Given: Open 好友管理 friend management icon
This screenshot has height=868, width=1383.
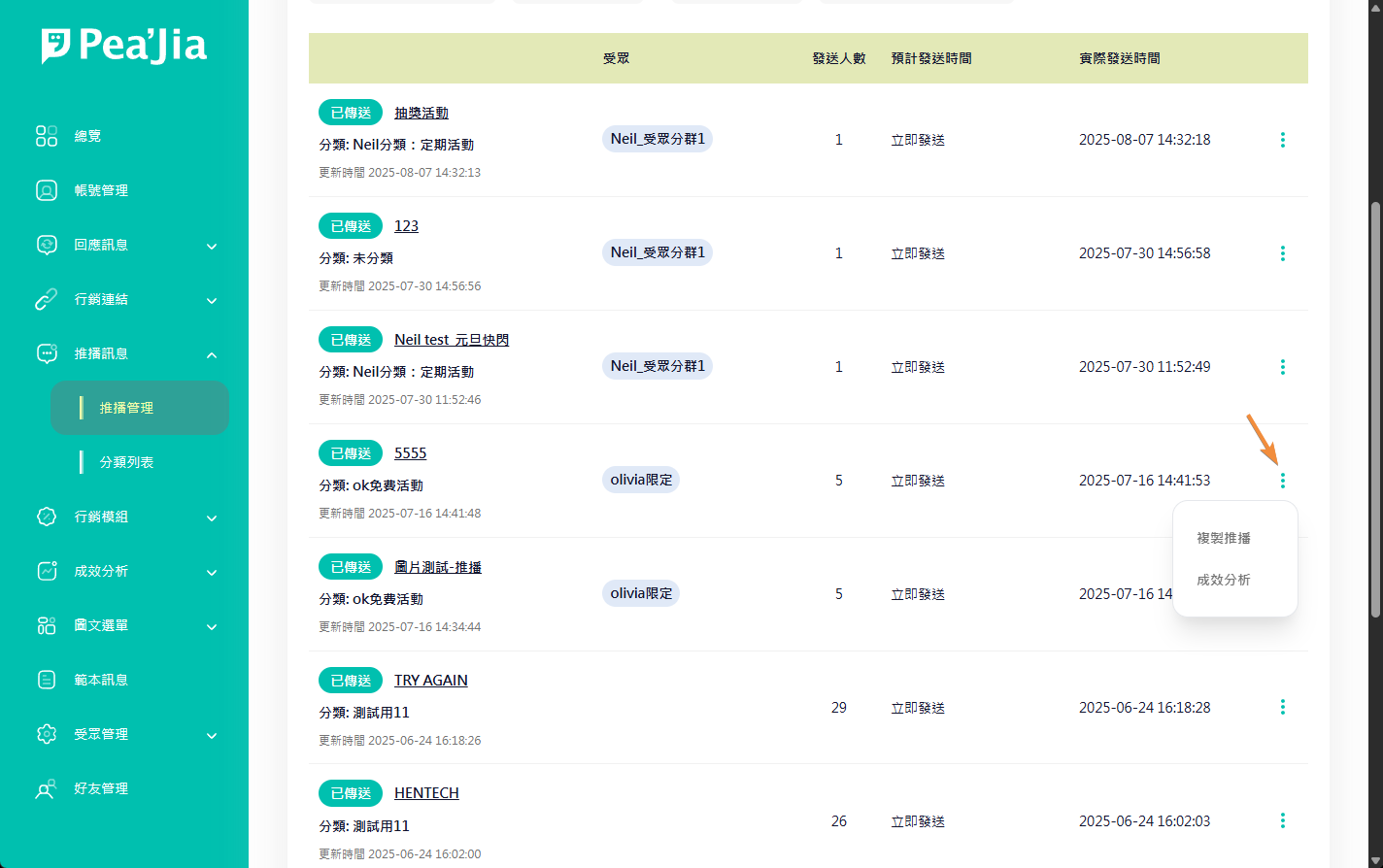Looking at the screenshot, I should point(47,788).
